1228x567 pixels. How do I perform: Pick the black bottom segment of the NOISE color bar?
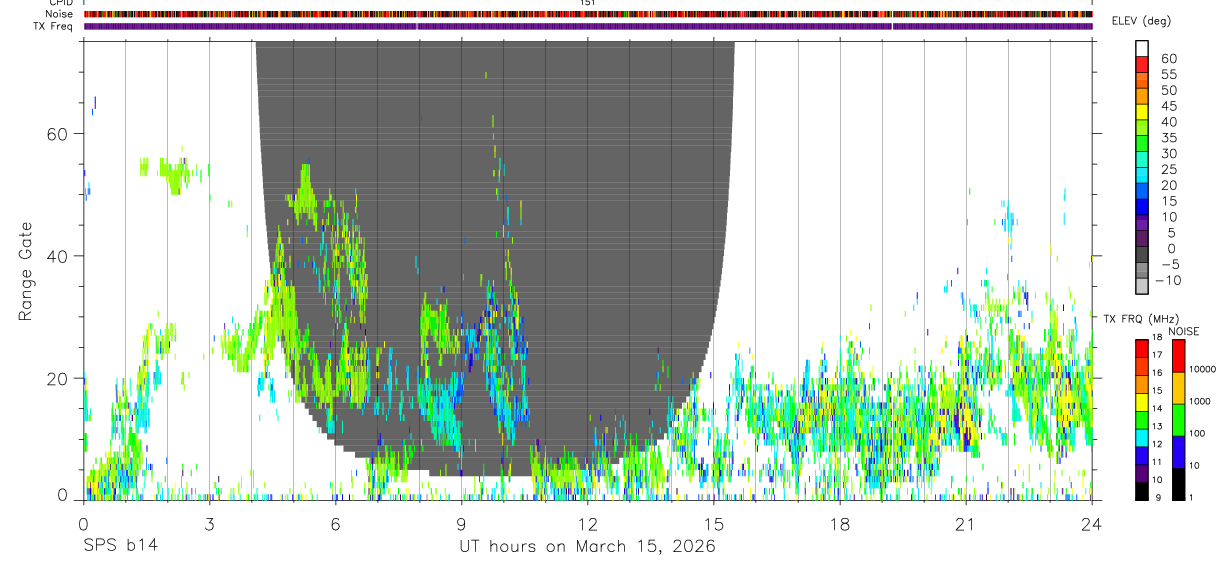pyautogui.click(x=1178, y=484)
